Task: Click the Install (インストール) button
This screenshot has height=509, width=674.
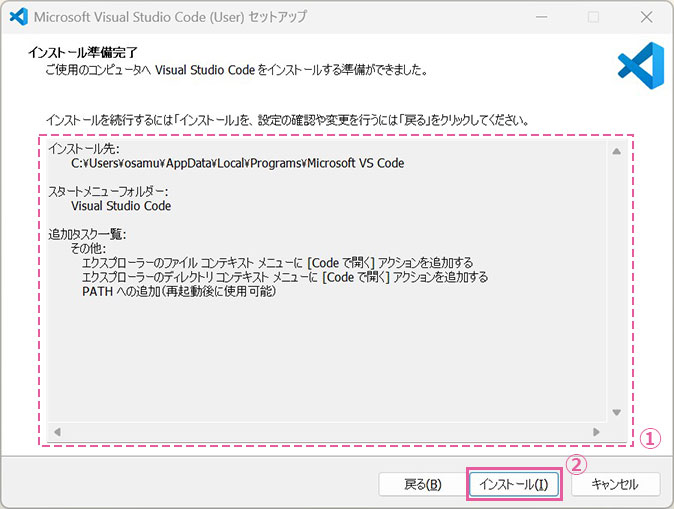Action: [x=514, y=484]
